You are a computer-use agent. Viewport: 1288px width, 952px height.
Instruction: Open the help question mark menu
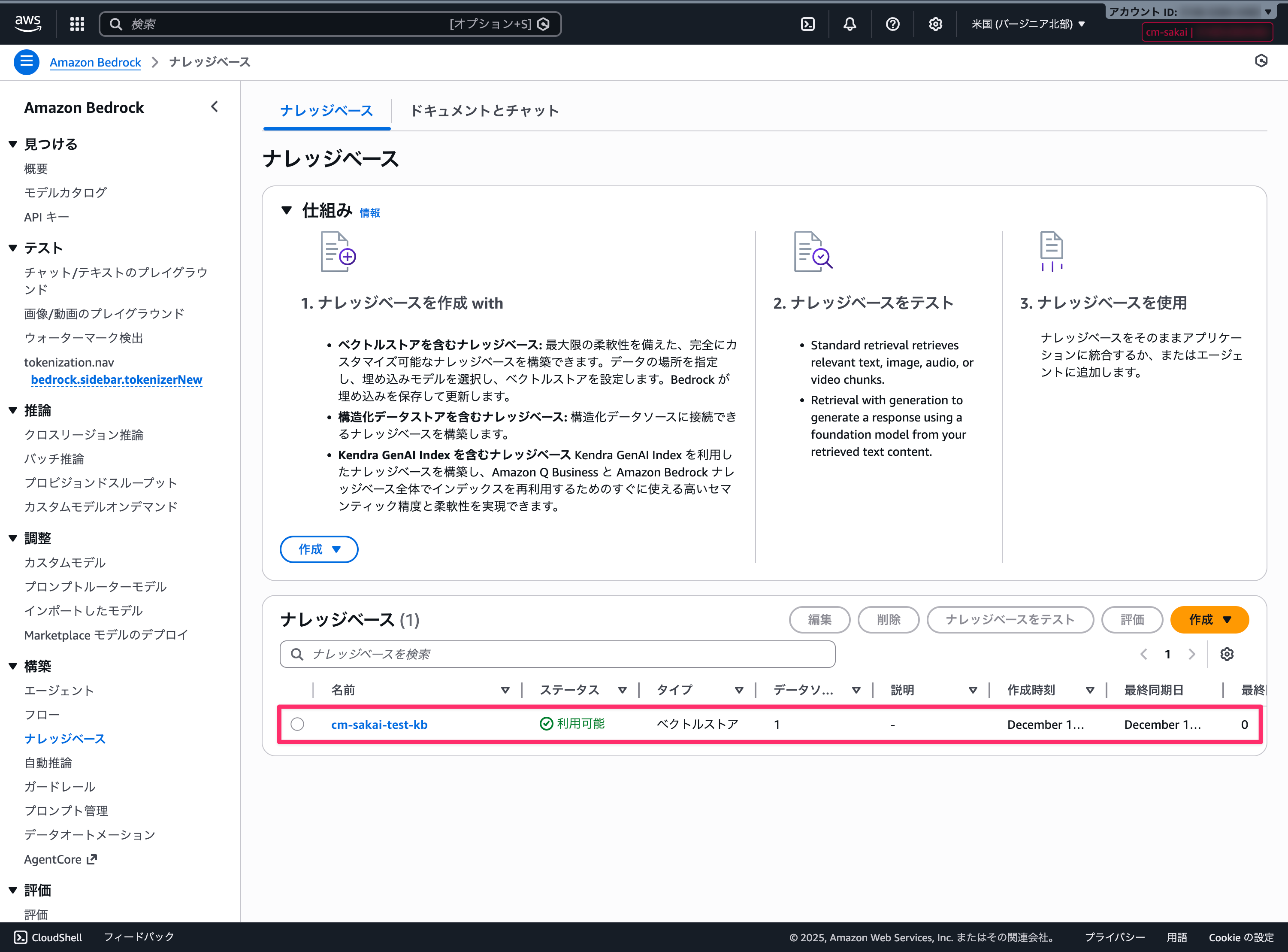(x=892, y=24)
